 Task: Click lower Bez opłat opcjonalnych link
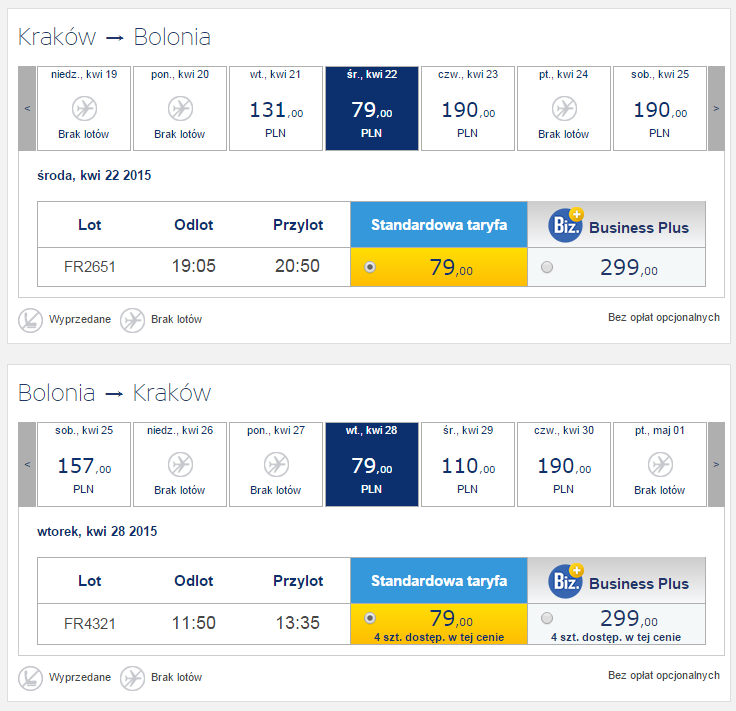click(664, 675)
